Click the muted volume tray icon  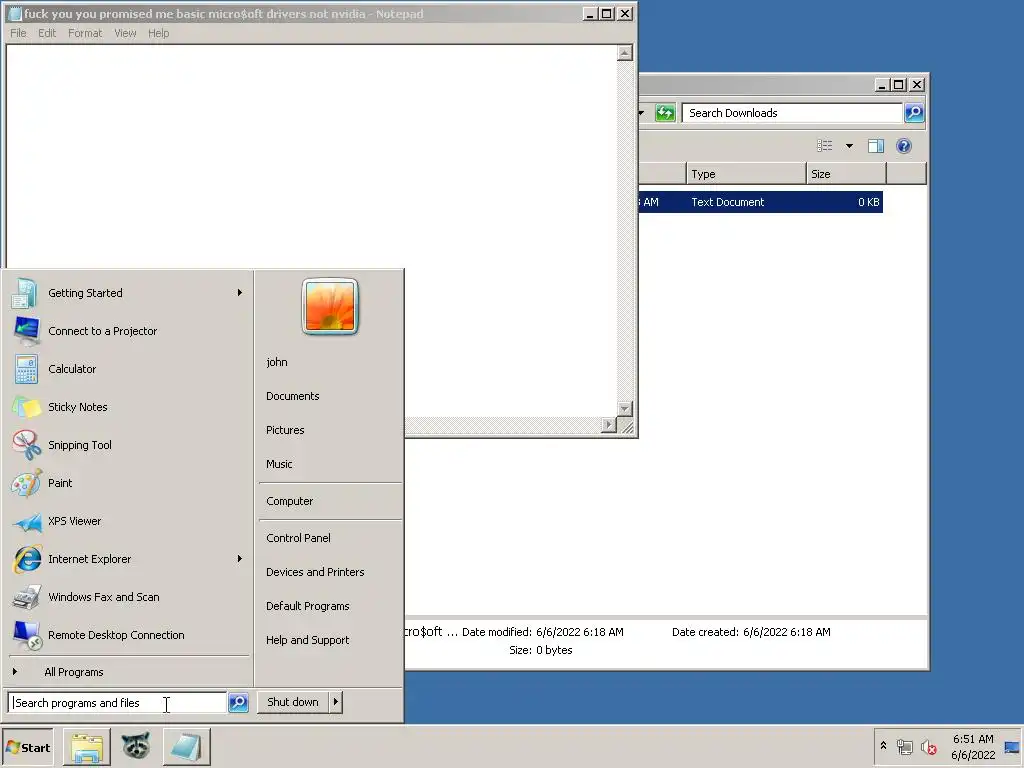point(929,747)
